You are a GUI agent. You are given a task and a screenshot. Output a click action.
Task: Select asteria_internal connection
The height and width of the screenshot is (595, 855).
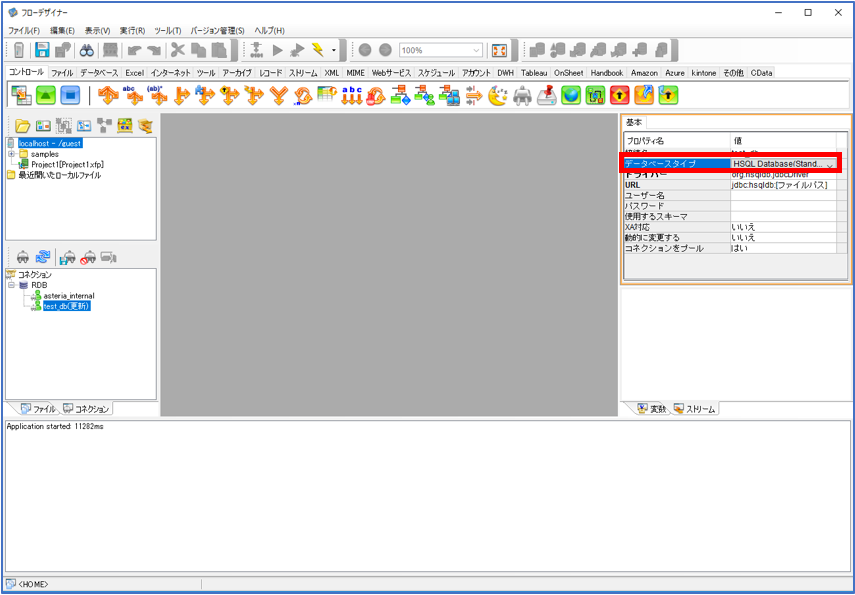point(69,296)
